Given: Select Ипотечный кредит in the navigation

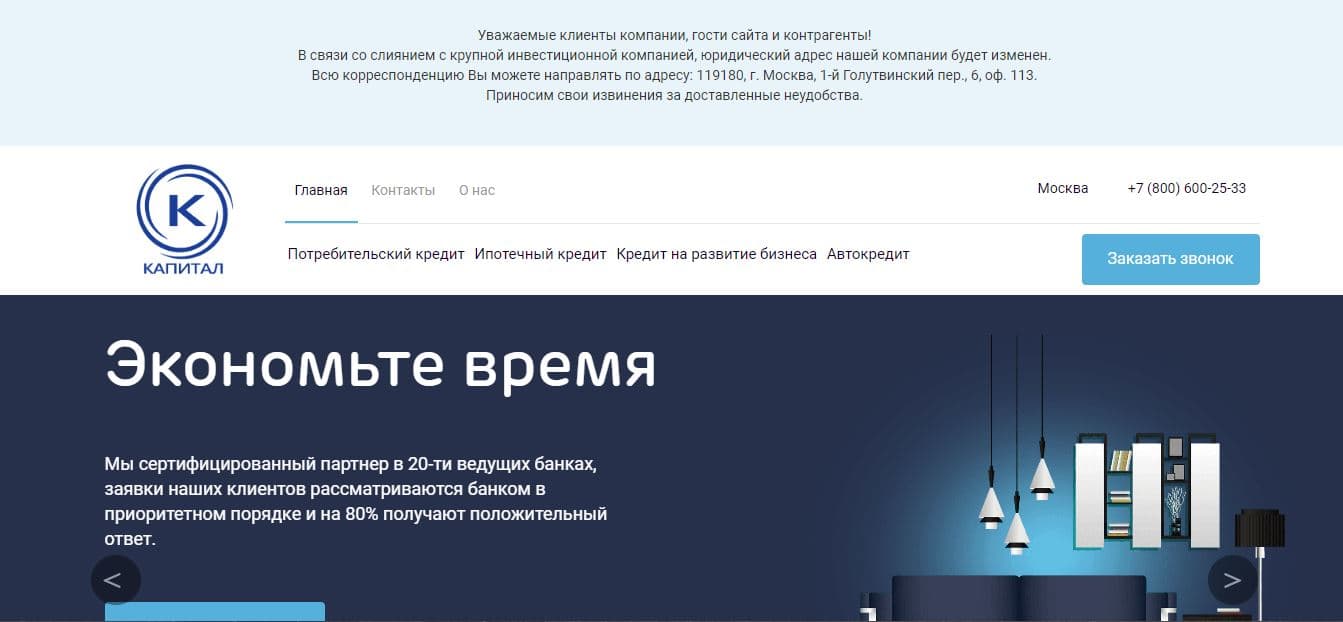Looking at the screenshot, I should (x=544, y=253).
